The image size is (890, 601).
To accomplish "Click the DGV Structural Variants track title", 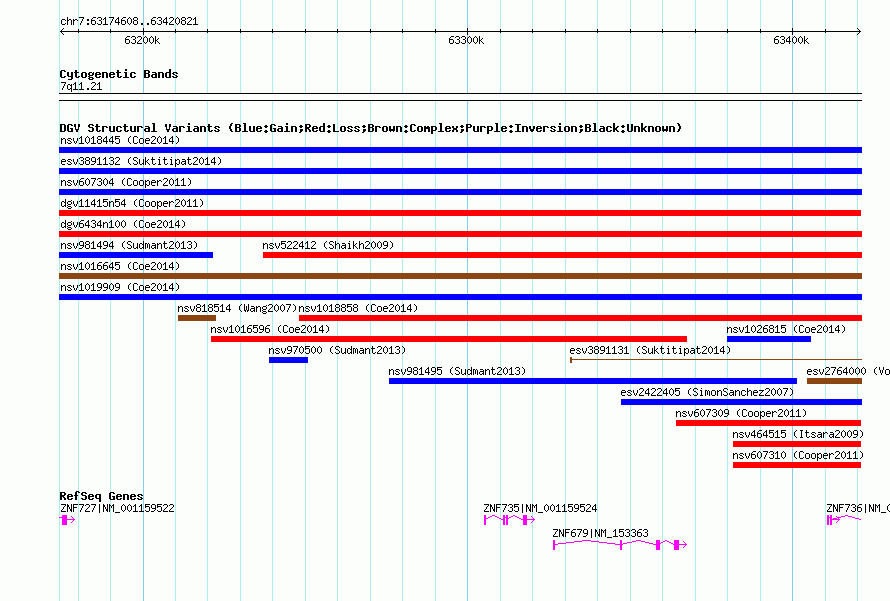I will pos(371,128).
